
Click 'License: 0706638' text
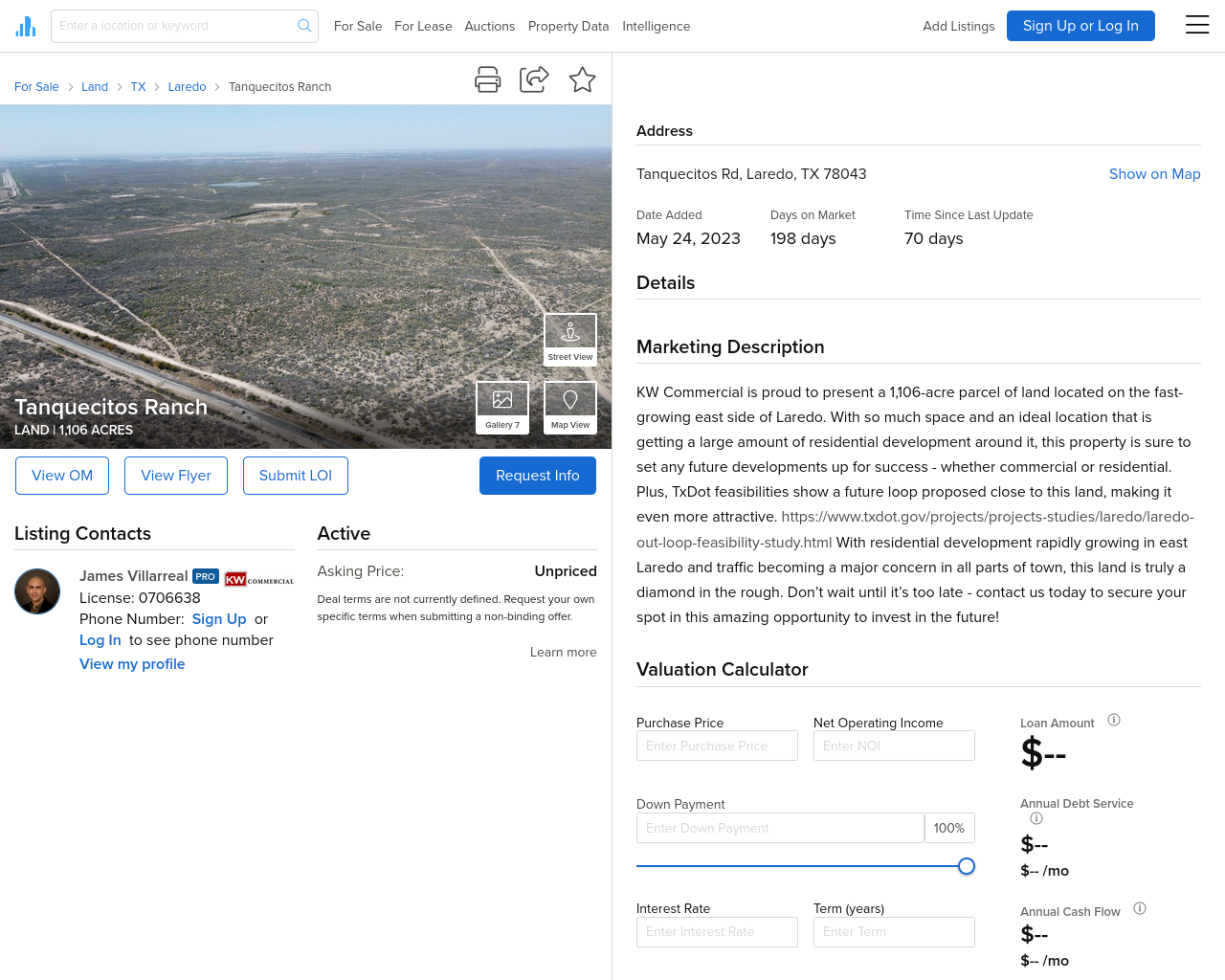140,598
